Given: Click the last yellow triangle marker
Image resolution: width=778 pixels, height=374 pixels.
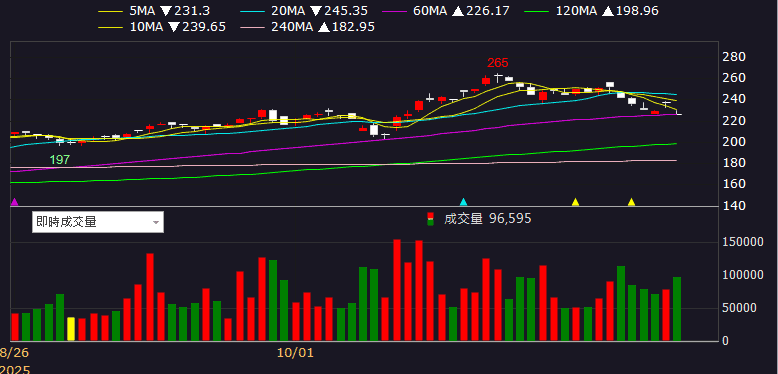Looking at the screenshot, I should pos(632,202).
